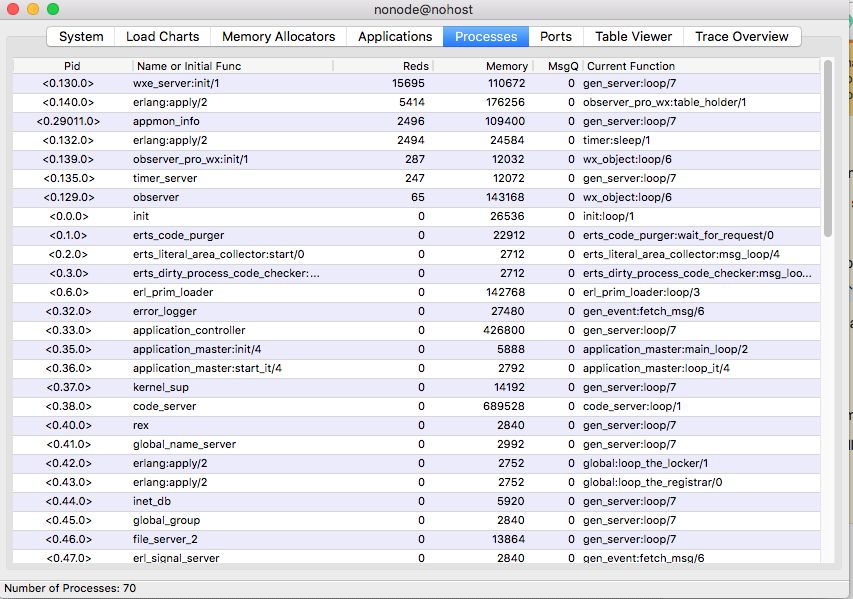Screen dimensions: 853x599
Task: Select the global_group process row
Action: (x=416, y=521)
